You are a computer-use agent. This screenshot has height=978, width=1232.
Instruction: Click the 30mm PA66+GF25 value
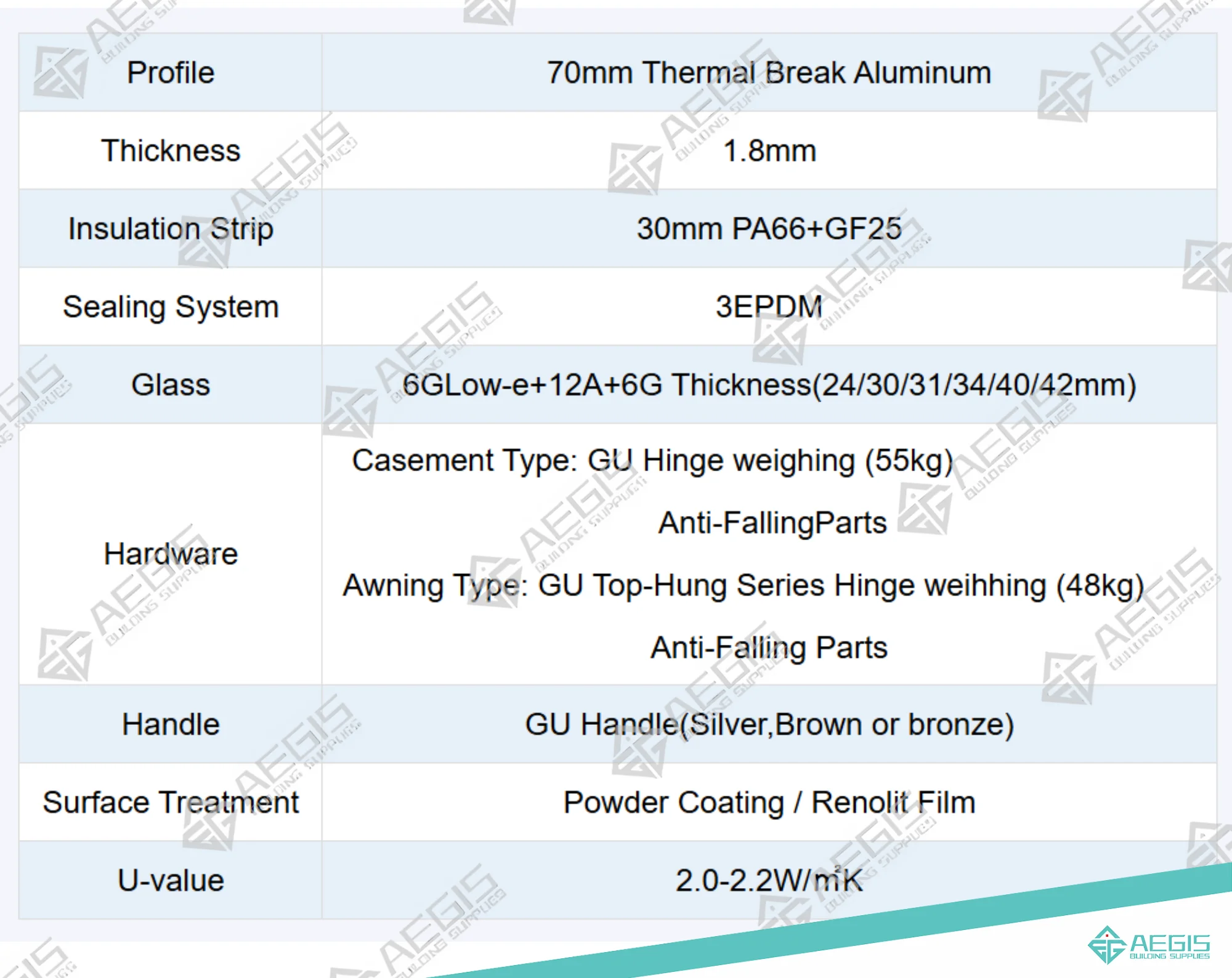coord(769,229)
